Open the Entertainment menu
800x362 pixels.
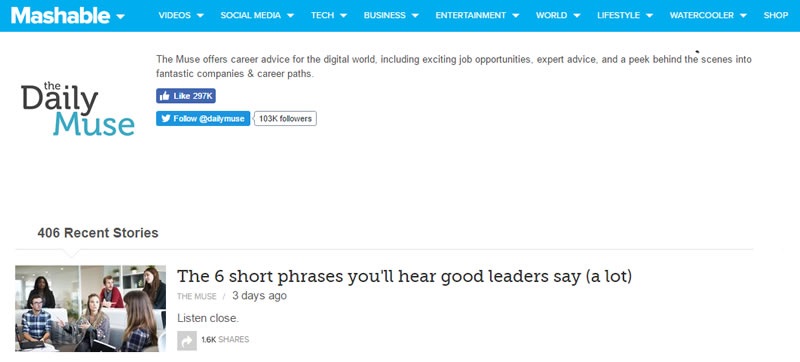point(477,15)
